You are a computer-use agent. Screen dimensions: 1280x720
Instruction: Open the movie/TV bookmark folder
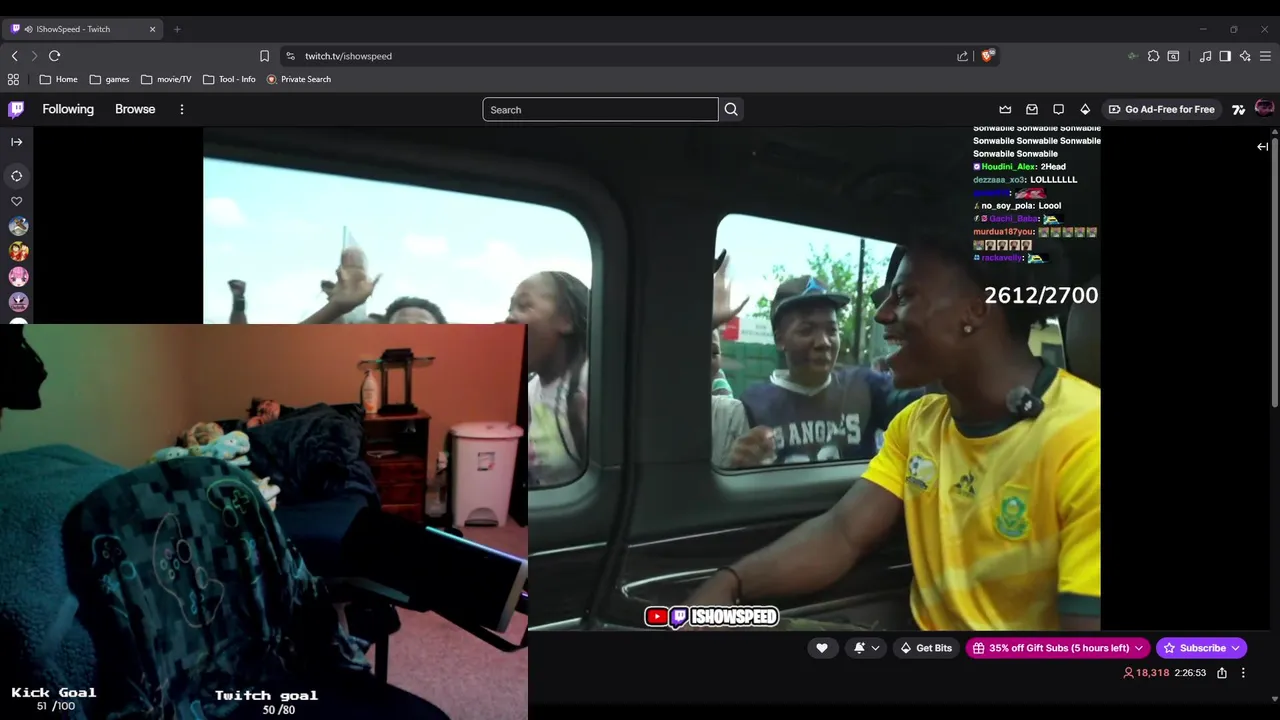pyautogui.click(x=166, y=79)
